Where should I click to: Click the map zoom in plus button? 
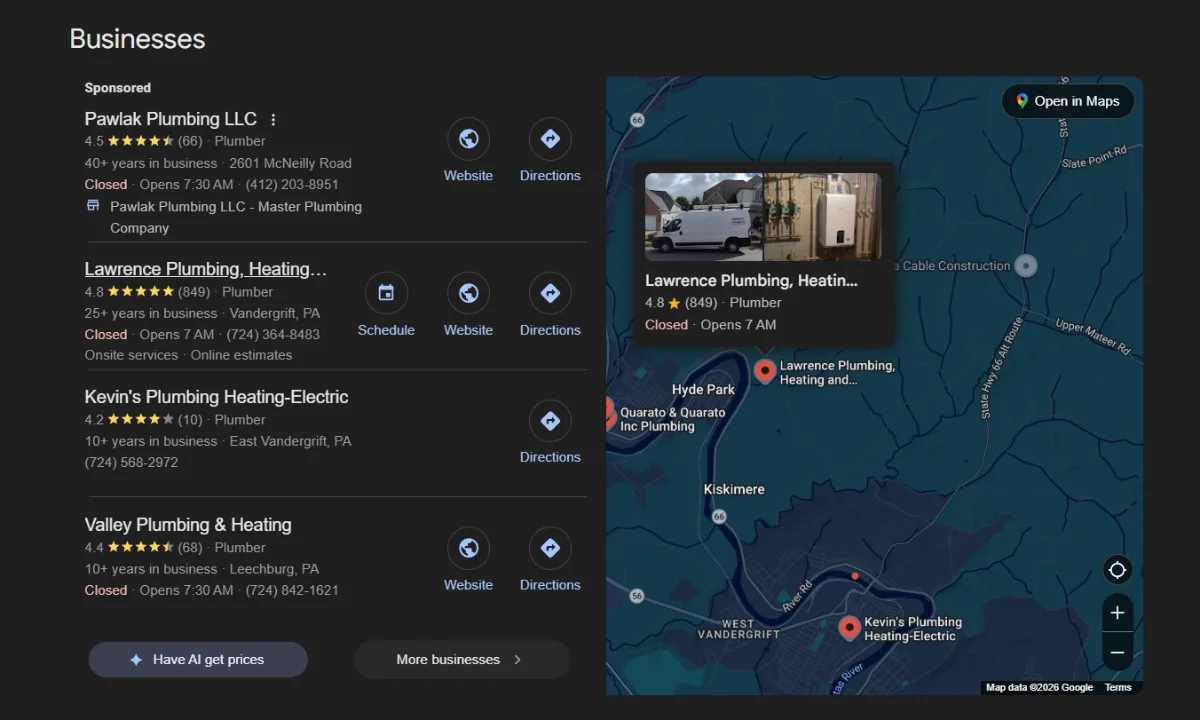click(1118, 613)
